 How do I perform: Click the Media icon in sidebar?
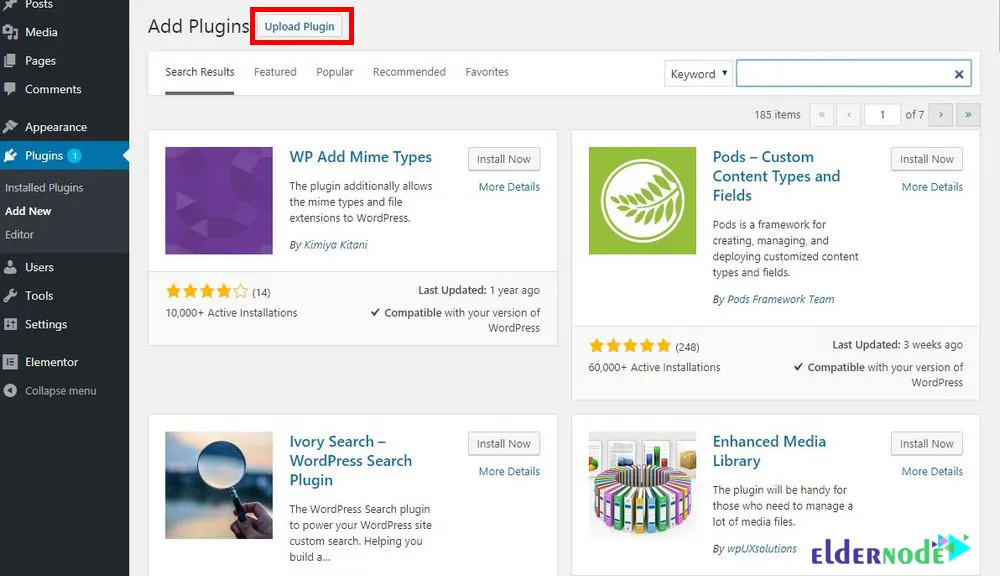click(11, 32)
